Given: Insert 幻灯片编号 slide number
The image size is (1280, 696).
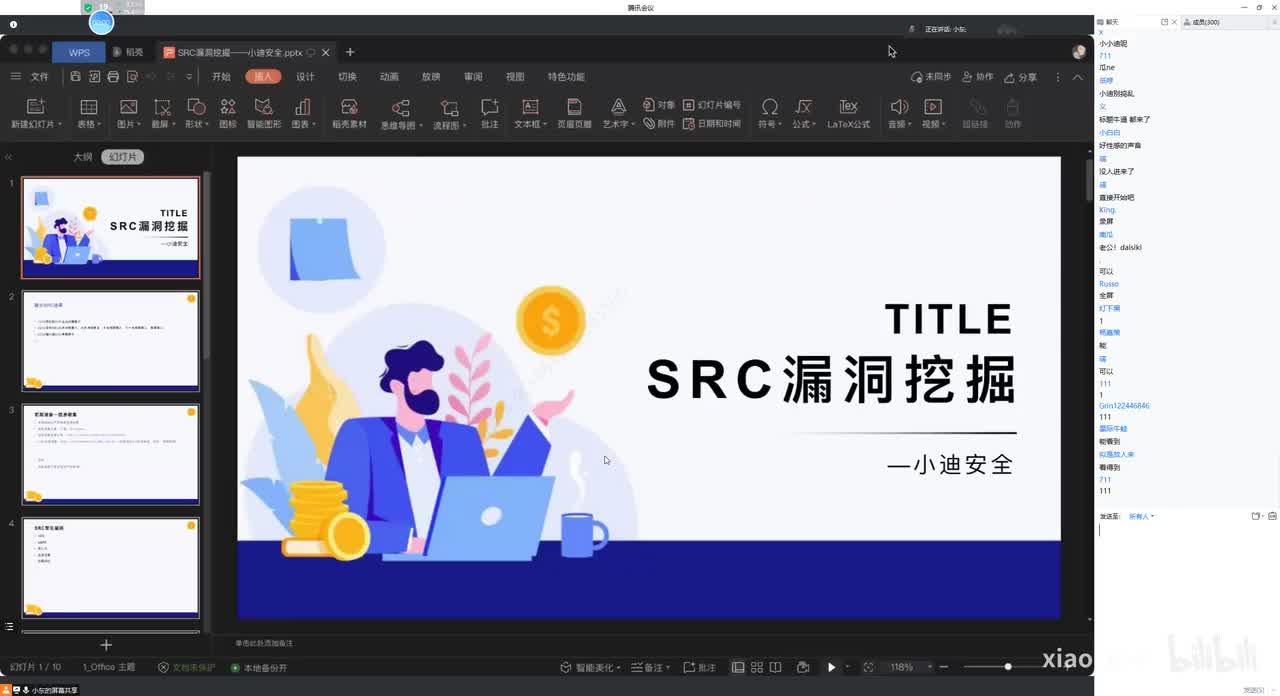Looking at the screenshot, I should [712, 105].
